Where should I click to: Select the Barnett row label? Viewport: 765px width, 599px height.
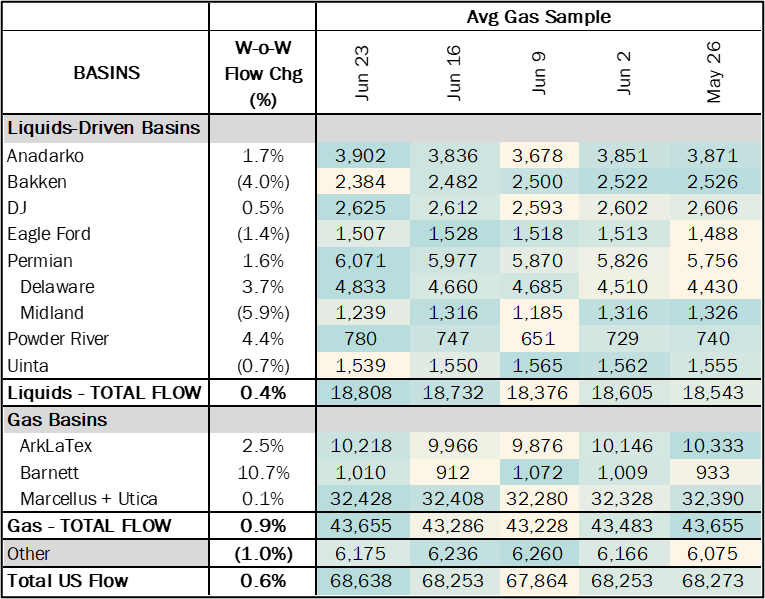[x=50, y=472]
